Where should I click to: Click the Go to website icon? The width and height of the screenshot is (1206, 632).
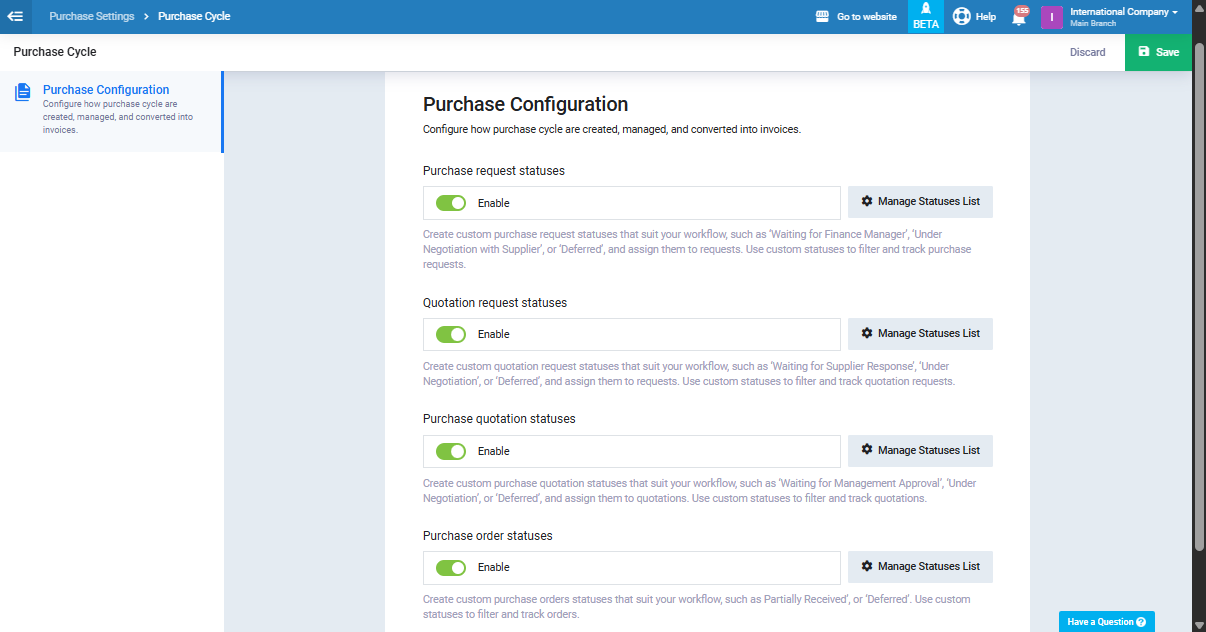(823, 17)
